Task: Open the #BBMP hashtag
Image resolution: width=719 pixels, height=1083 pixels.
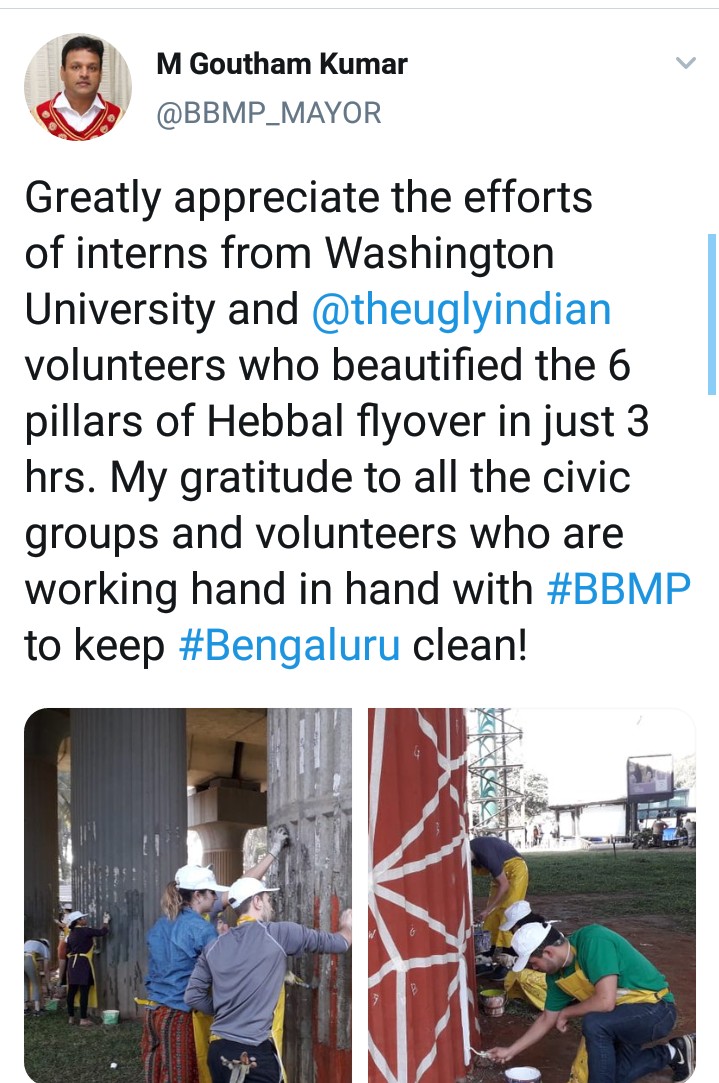Action: pyautogui.click(x=618, y=589)
